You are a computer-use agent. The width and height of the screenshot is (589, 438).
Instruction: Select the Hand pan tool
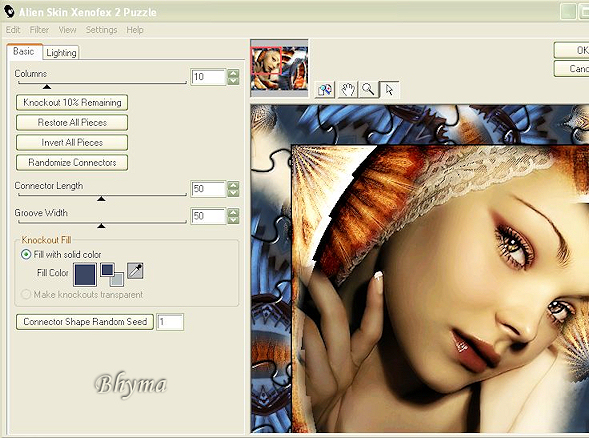[x=348, y=90]
